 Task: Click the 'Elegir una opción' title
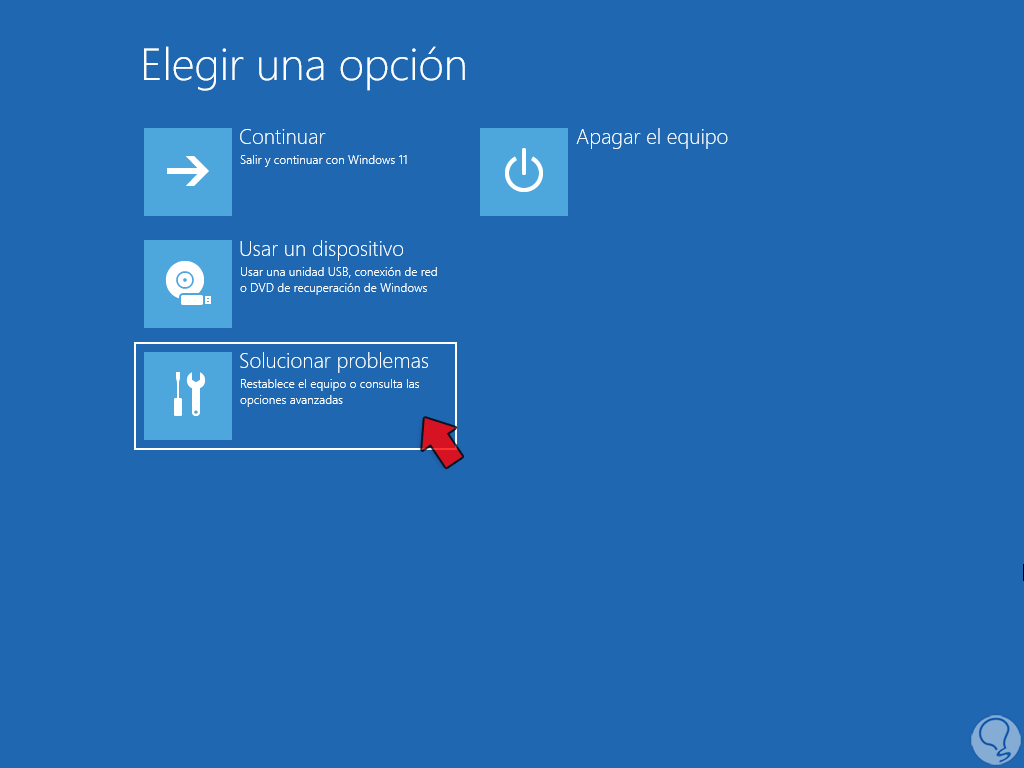click(304, 66)
